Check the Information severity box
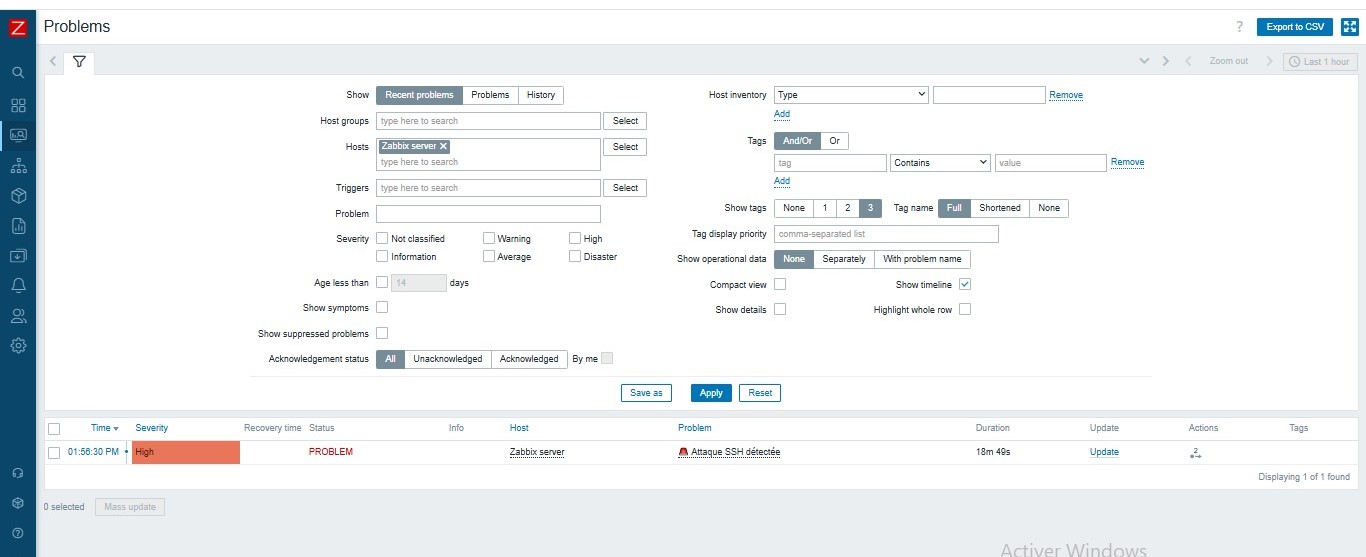The height and width of the screenshot is (557, 1366). coord(382,256)
